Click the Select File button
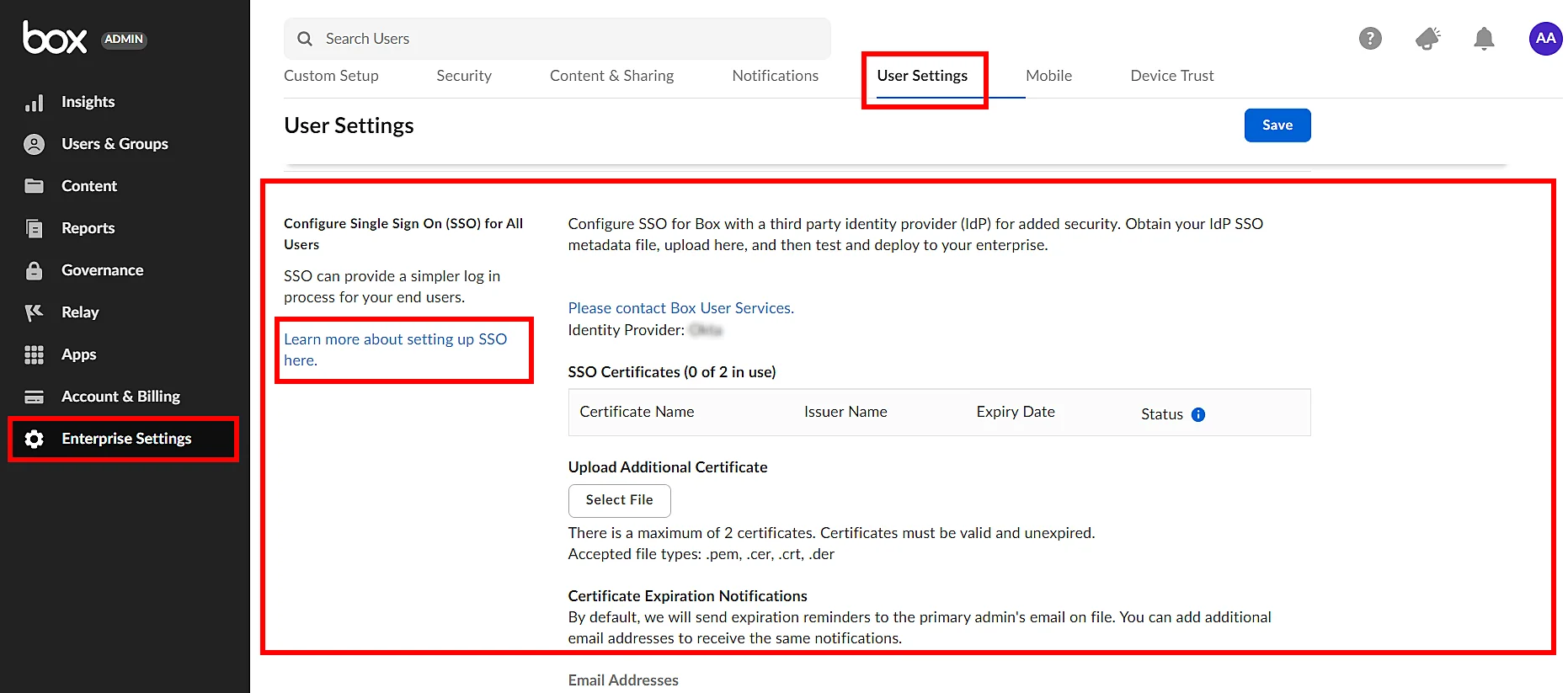Image resolution: width=1568 pixels, height=693 pixels. [x=620, y=500]
